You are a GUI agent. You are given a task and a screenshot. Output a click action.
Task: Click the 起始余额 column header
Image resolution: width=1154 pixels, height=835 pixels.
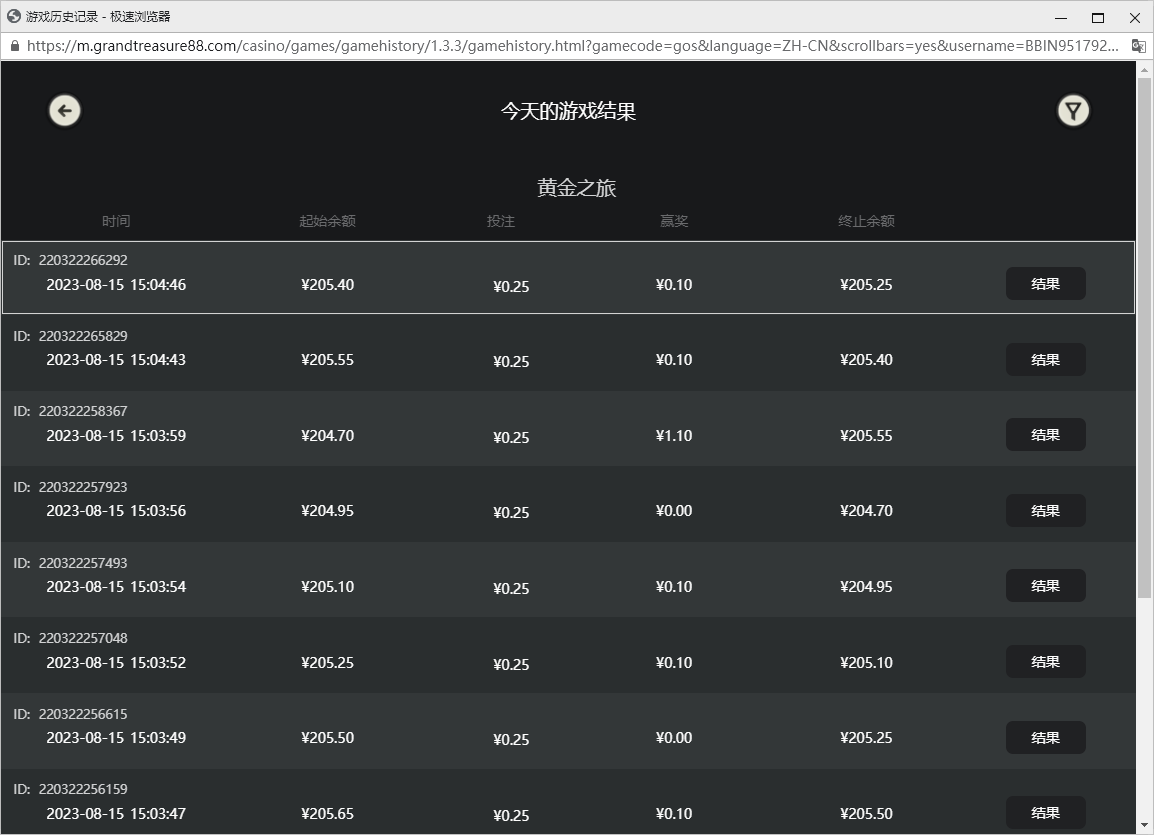point(328,221)
